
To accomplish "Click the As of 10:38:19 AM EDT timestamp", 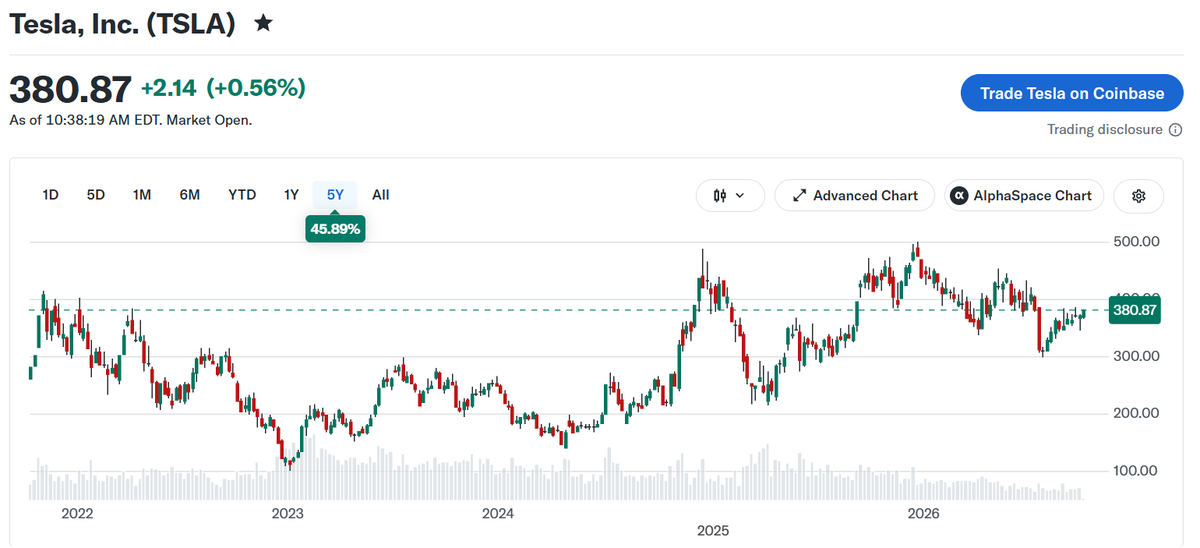I will click(130, 120).
